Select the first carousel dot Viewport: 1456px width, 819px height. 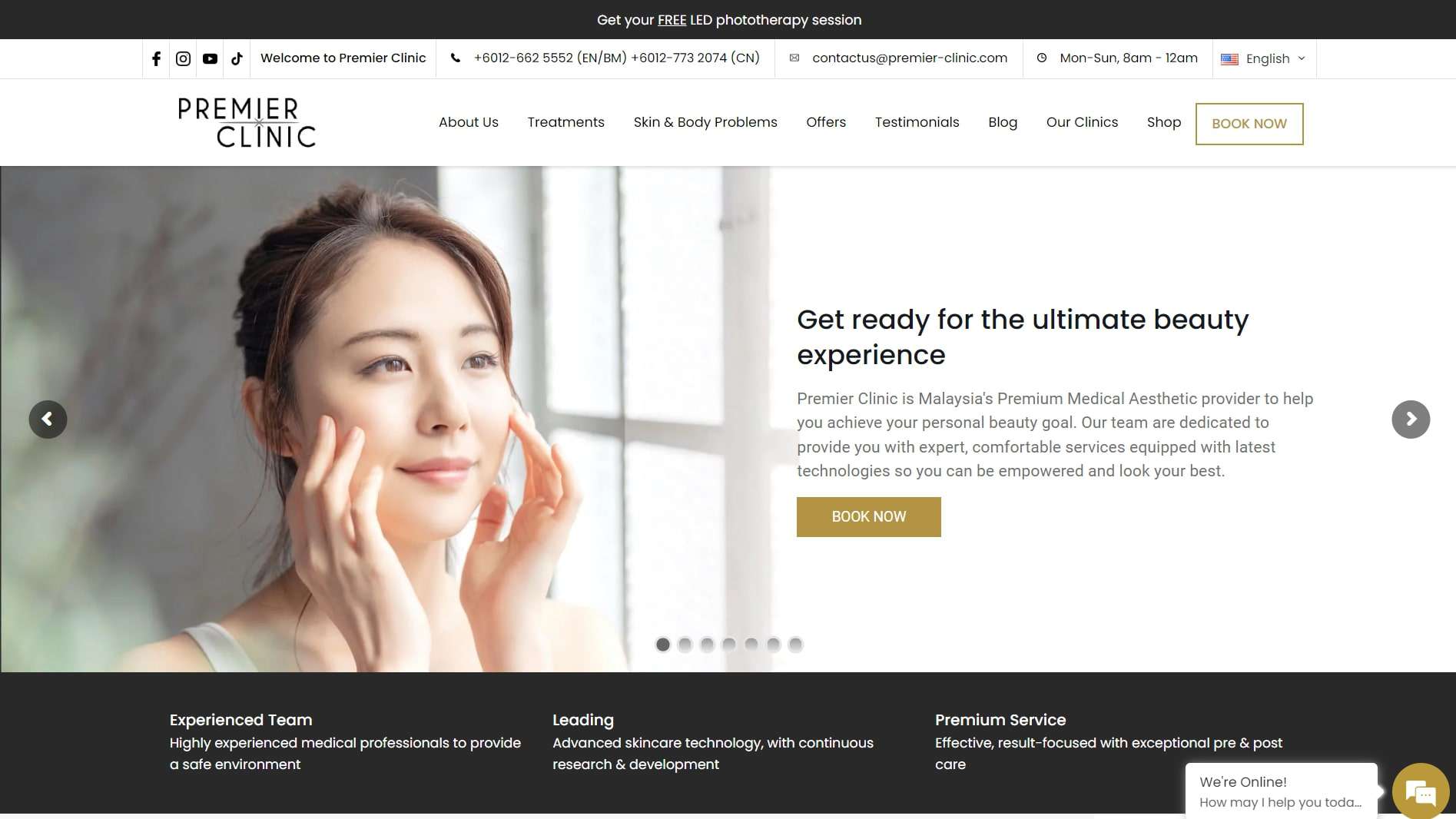[x=663, y=645]
